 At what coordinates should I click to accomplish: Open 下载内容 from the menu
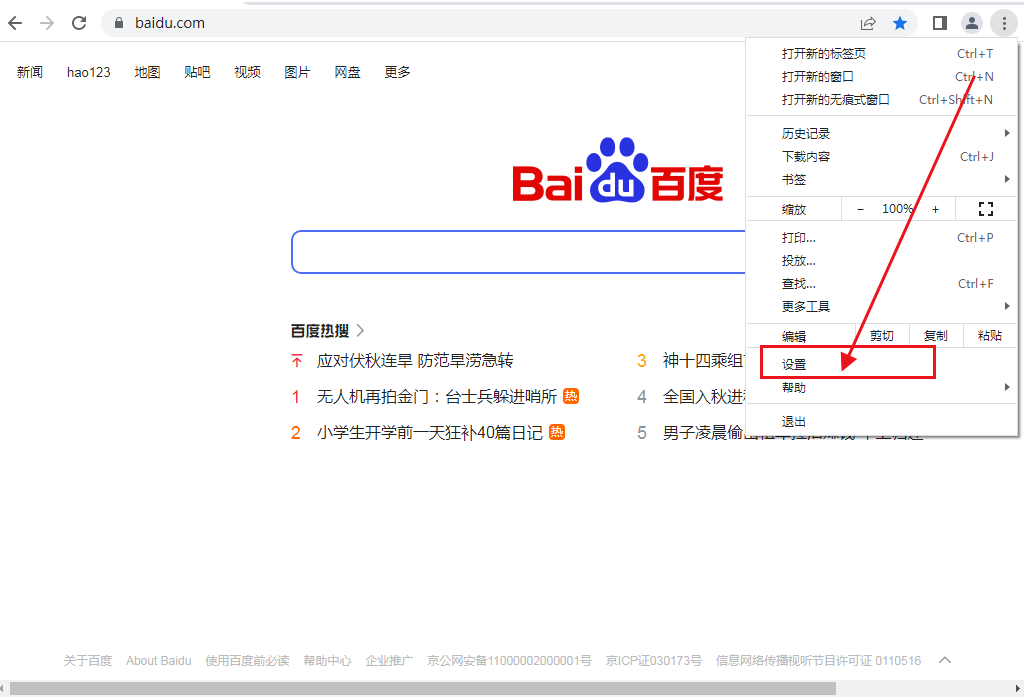point(882,156)
